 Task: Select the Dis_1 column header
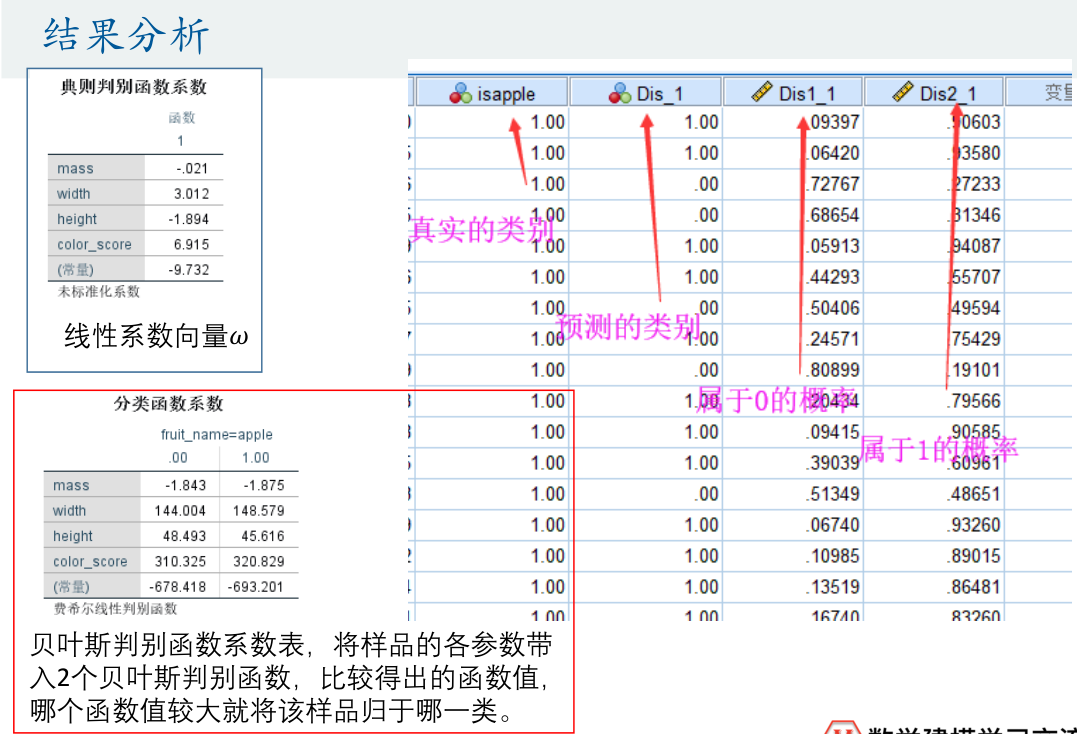646,93
